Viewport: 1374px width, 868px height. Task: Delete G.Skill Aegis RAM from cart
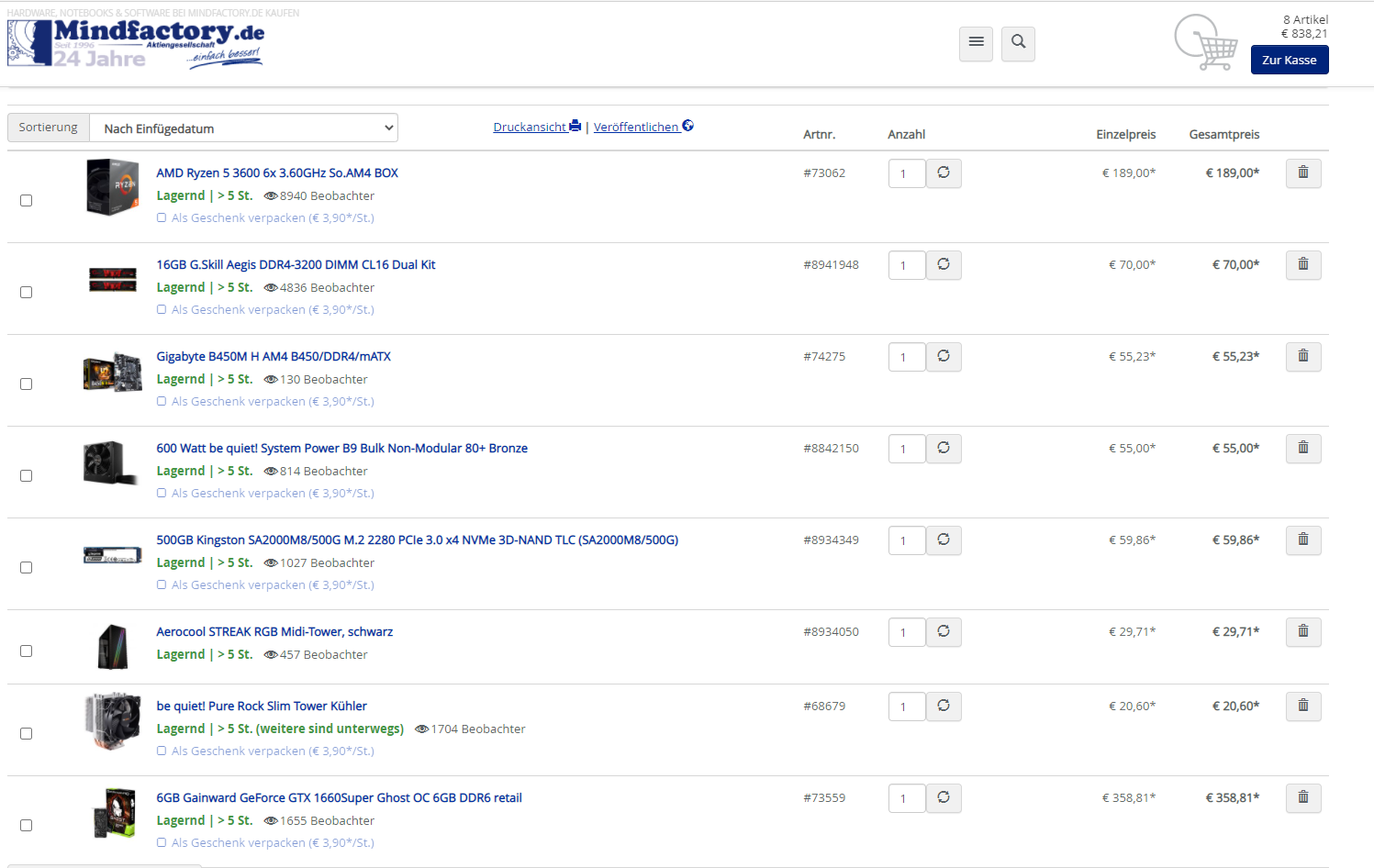1302,264
